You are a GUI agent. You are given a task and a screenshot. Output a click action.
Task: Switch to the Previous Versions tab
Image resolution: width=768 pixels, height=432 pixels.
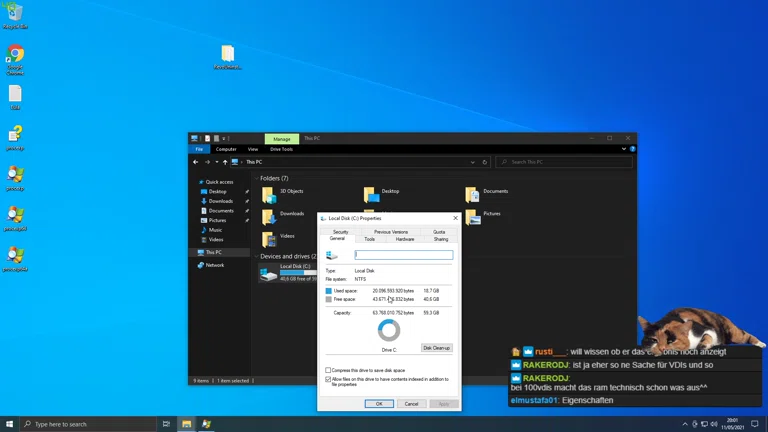pos(391,232)
